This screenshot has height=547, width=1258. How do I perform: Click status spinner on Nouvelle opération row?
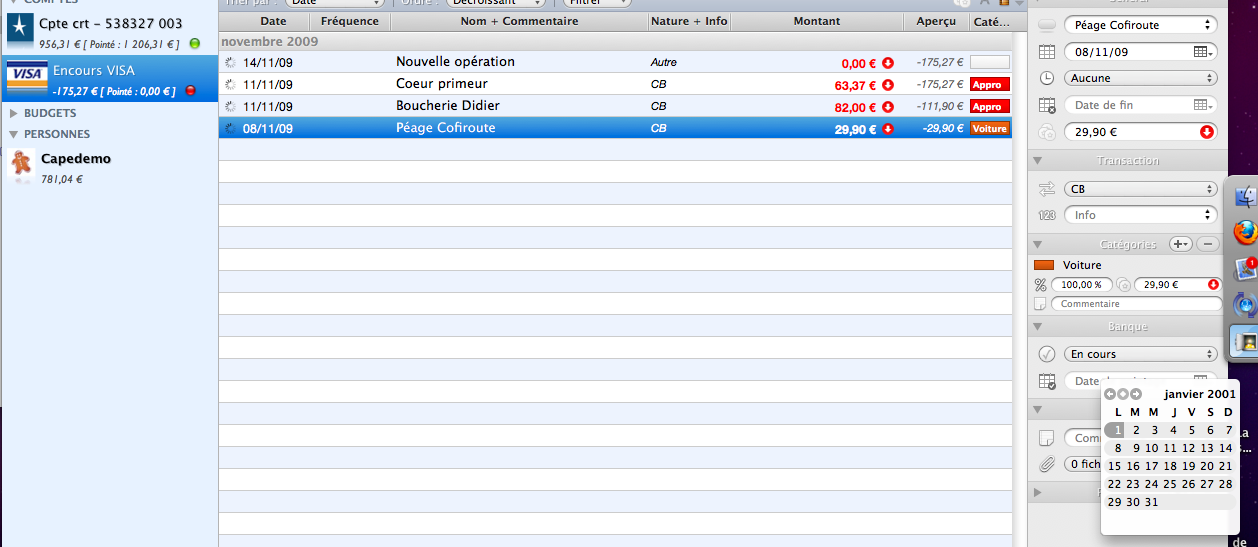tap(232, 62)
